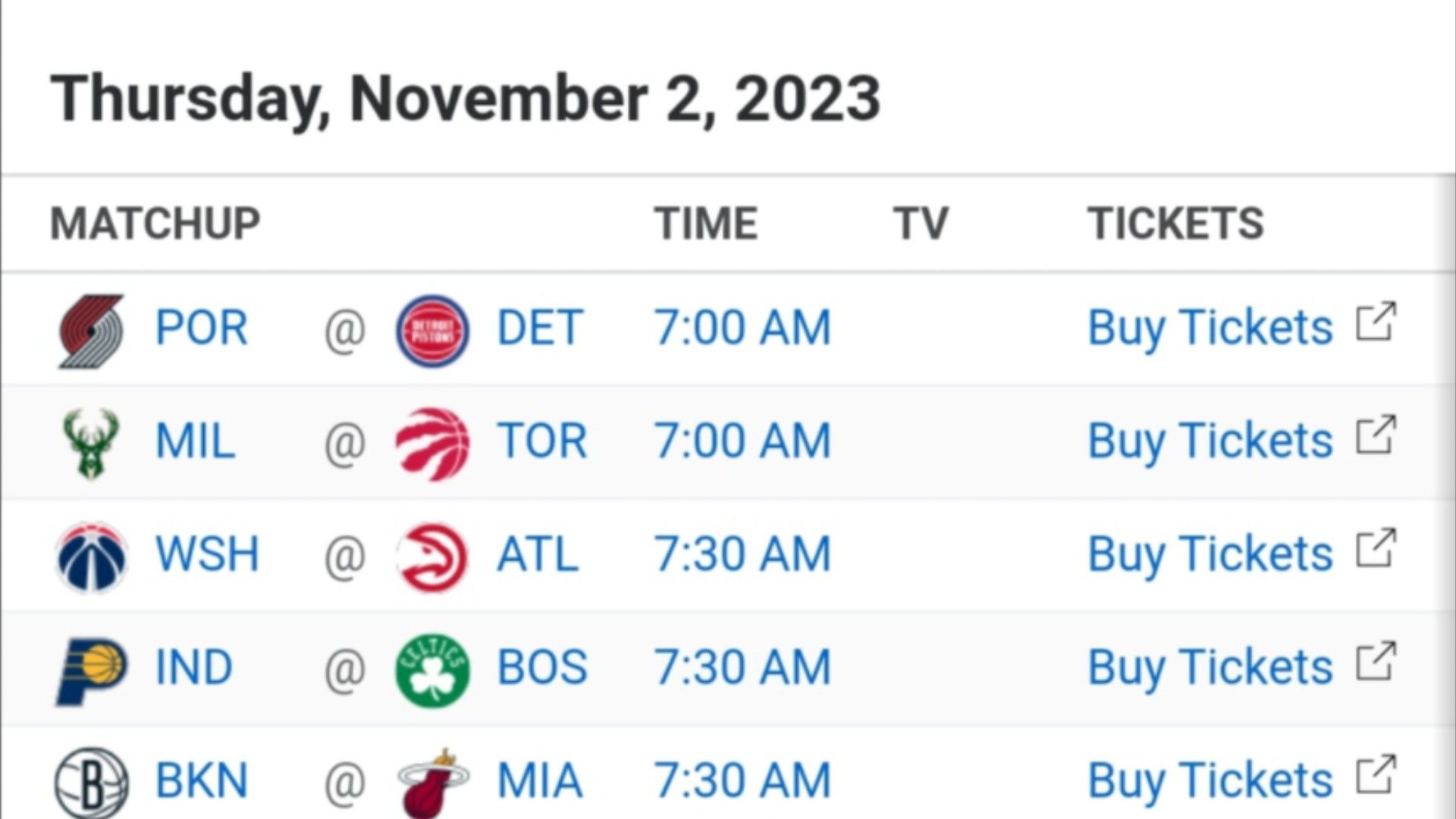Open the Boston Celtics logo

(432, 671)
